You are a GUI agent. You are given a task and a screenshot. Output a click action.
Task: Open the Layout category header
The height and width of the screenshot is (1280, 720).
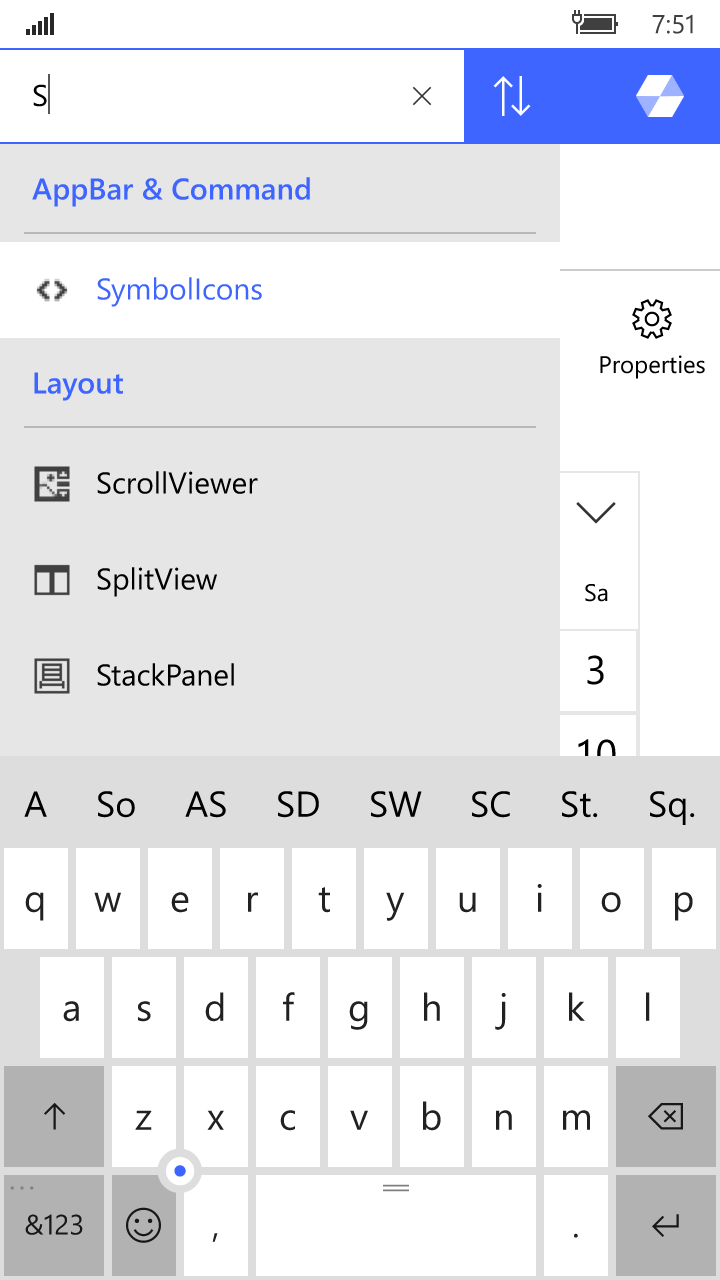click(78, 384)
